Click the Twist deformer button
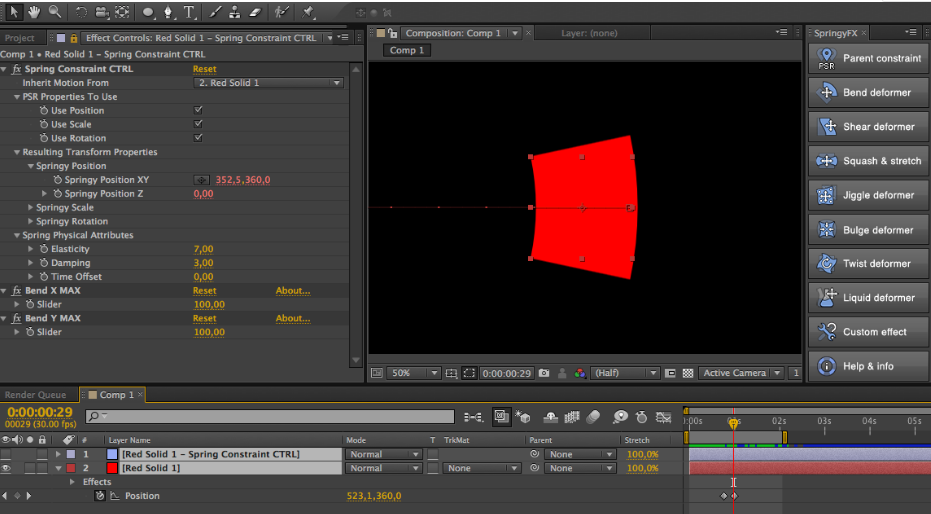Viewport: 931px width, 514px height. 868,264
